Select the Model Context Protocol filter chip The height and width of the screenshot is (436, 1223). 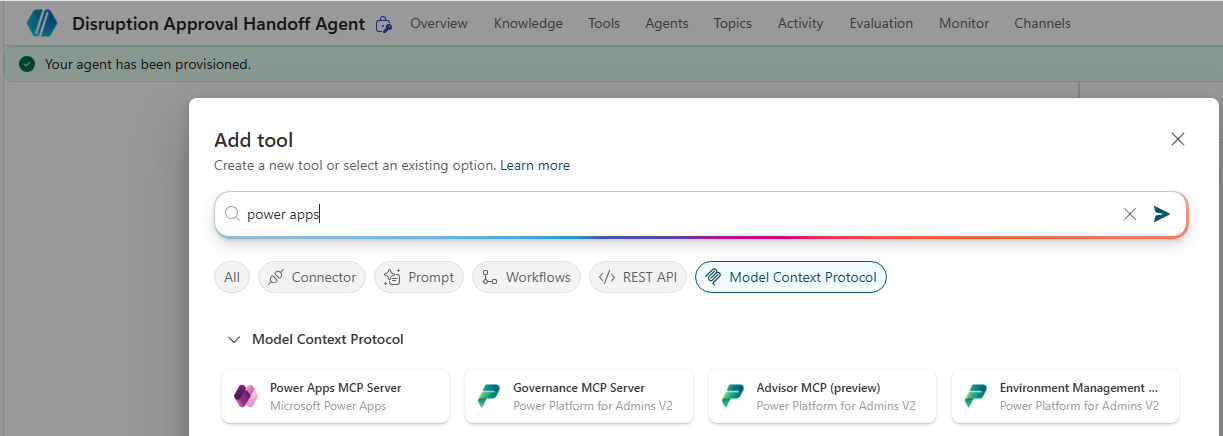[791, 277]
